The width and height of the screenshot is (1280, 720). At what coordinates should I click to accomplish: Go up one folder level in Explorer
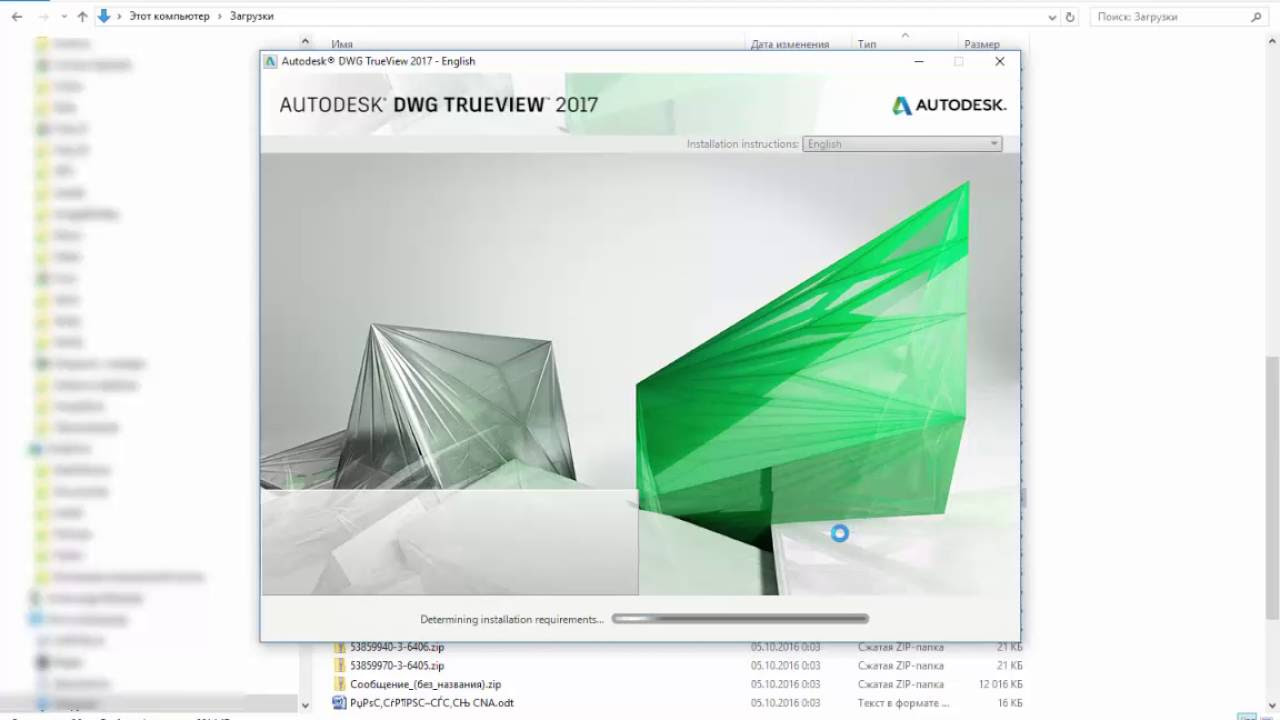click(x=83, y=17)
